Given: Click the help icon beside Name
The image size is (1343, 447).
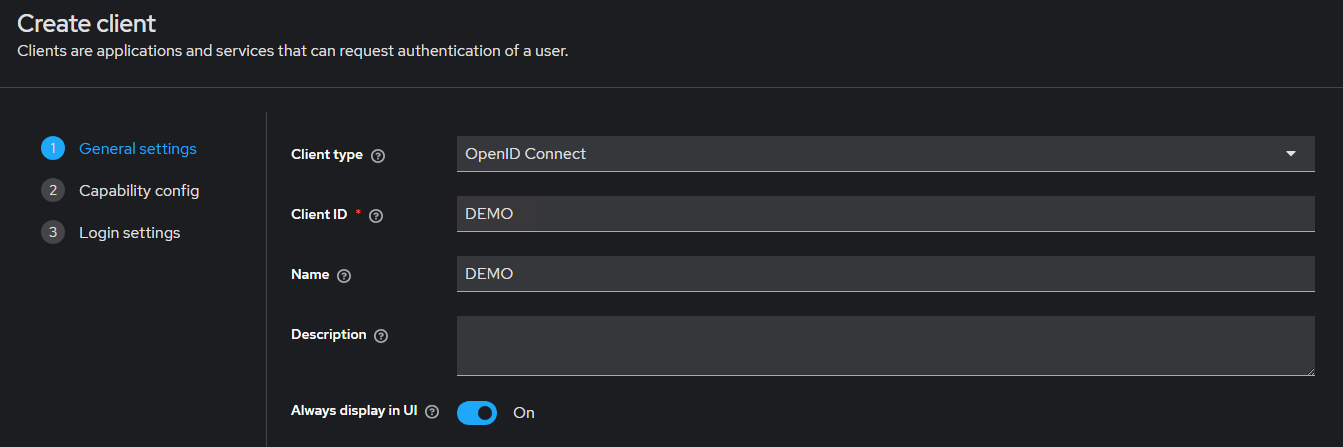Looking at the screenshot, I should coord(344,276).
